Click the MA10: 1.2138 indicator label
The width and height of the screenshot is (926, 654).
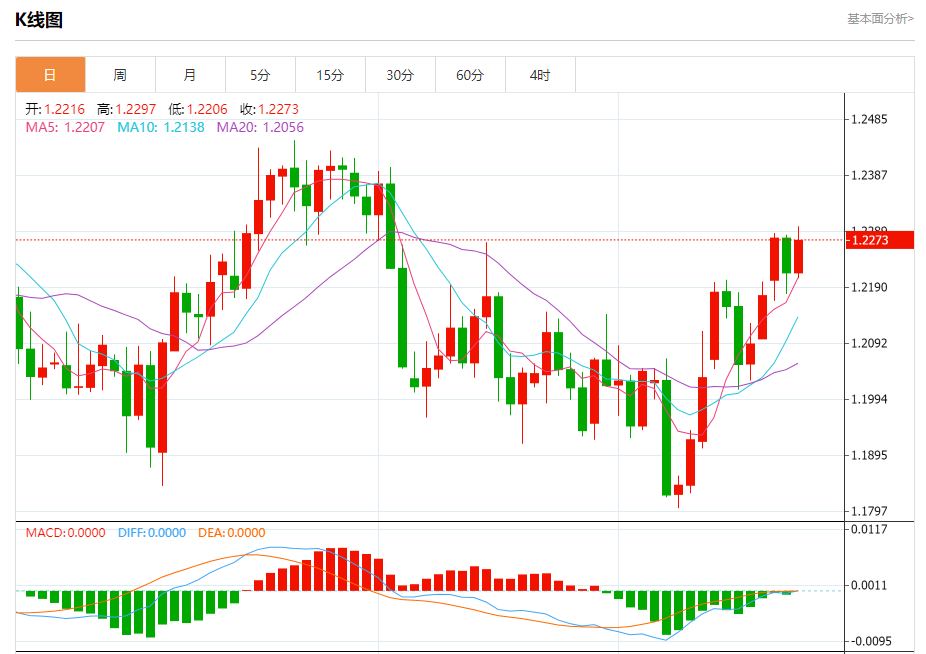161,127
